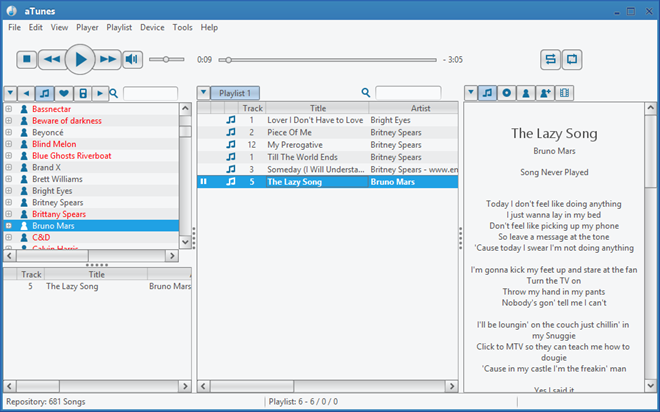
Task: Click the playlist search input field
Action: click(408, 93)
